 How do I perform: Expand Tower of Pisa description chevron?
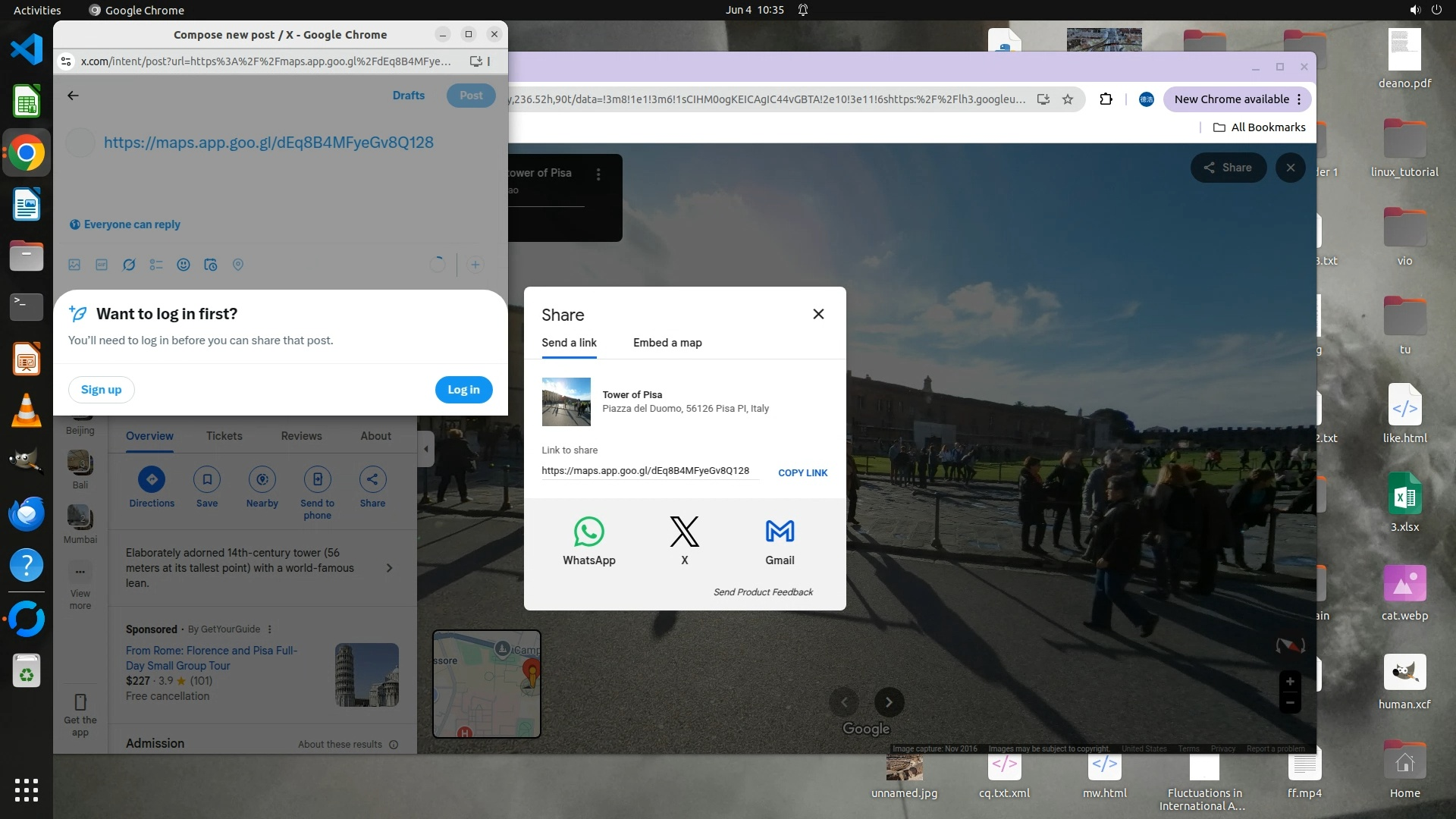point(389,568)
